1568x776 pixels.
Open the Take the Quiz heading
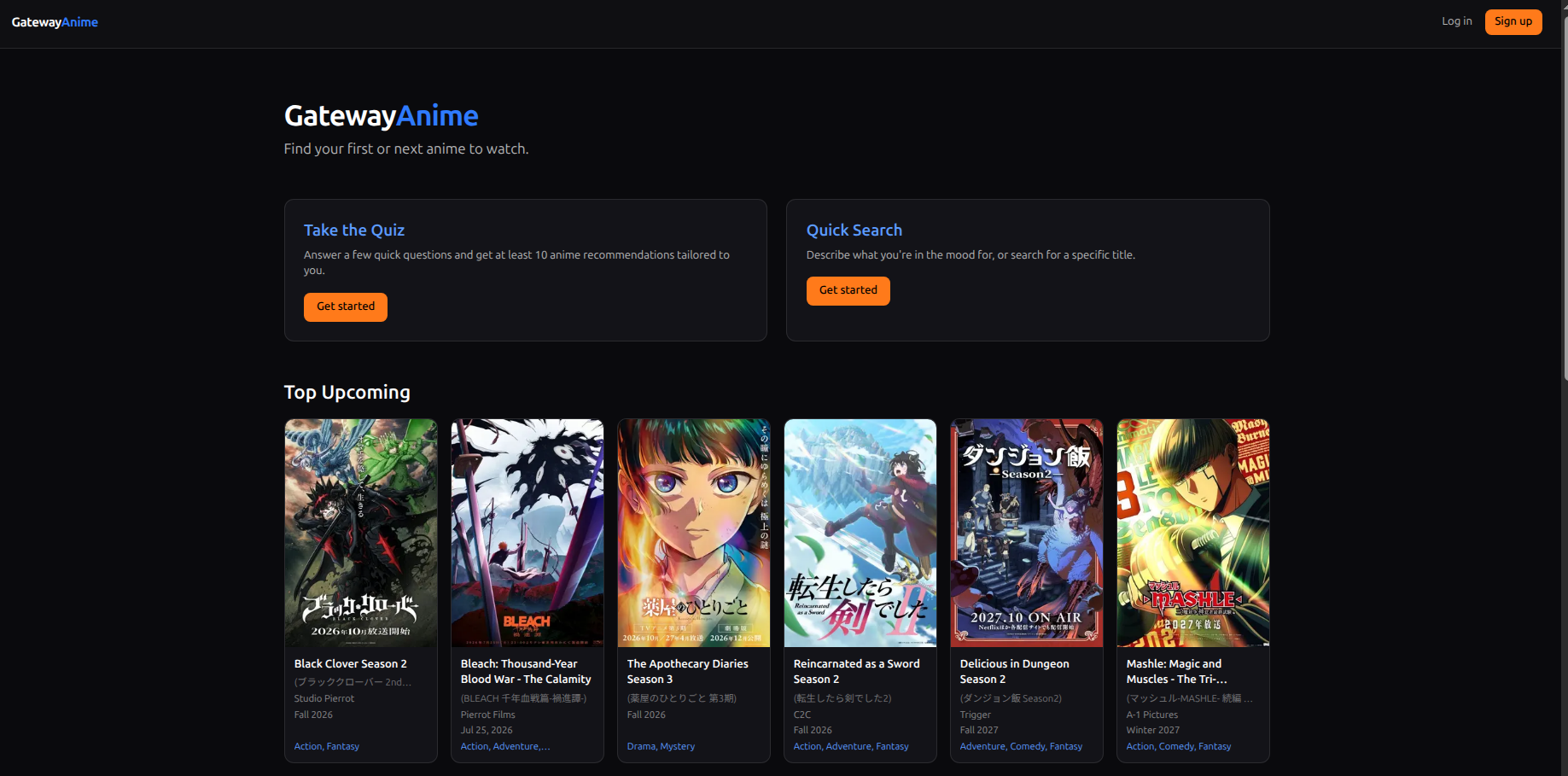point(354,230)
